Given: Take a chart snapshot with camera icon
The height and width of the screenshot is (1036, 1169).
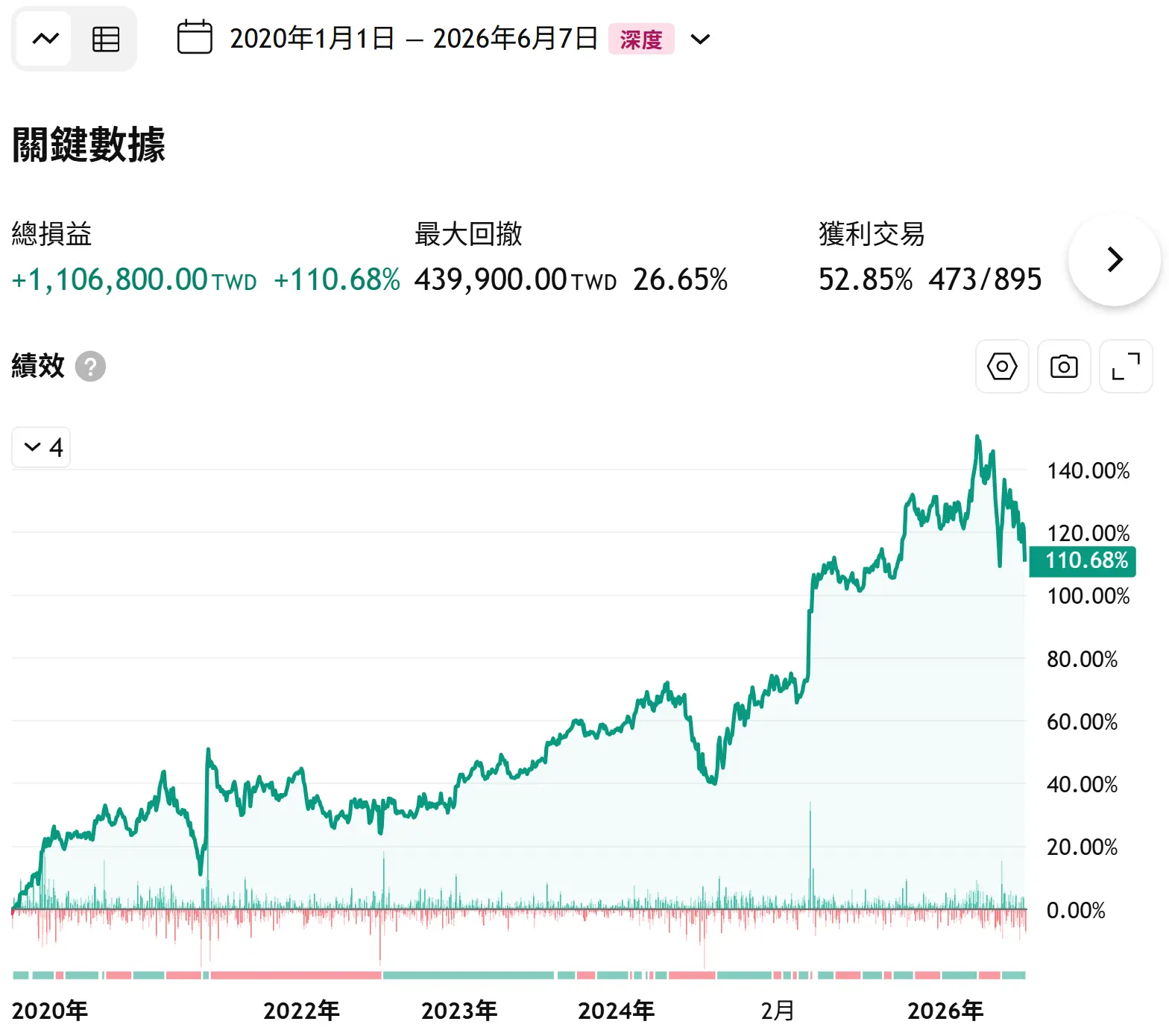Looking at the screenshot, I should pos(1064,367).
